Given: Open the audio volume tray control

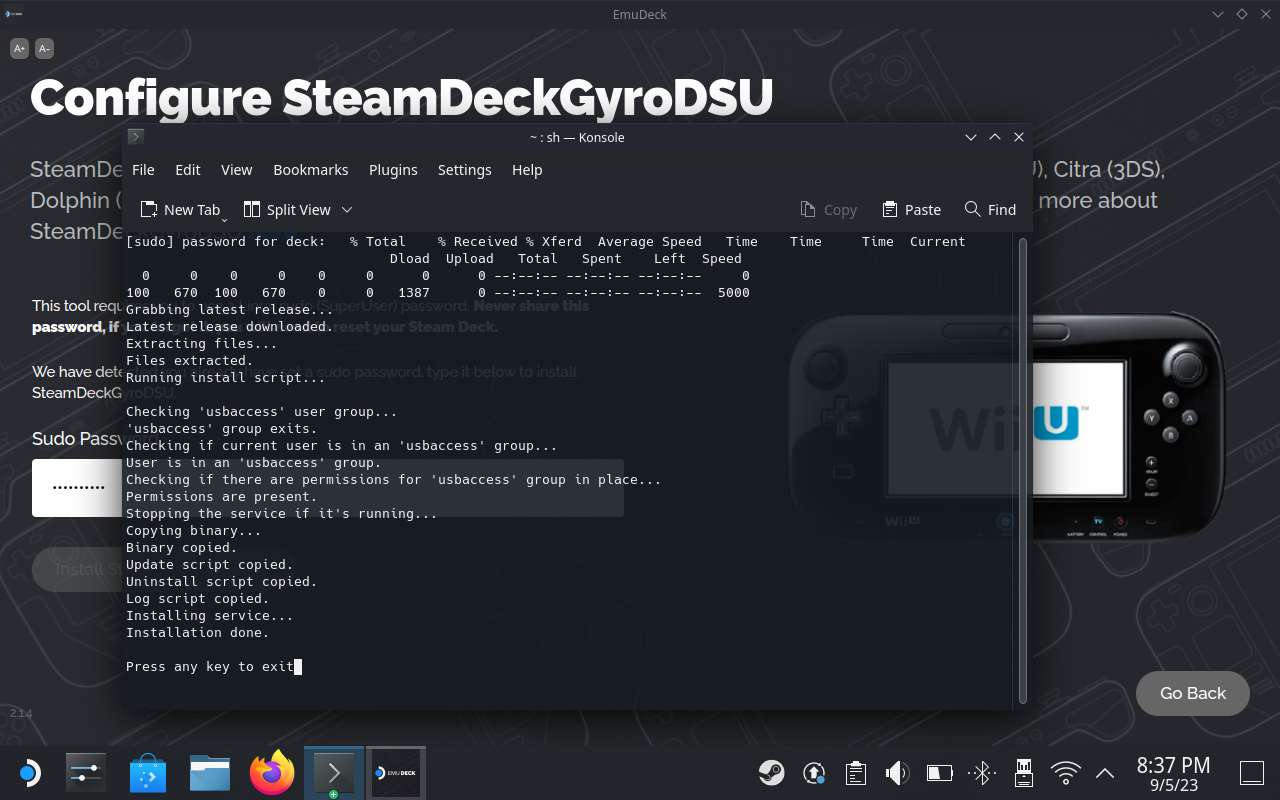Looking at the screenshot, I should click(897, 773).
